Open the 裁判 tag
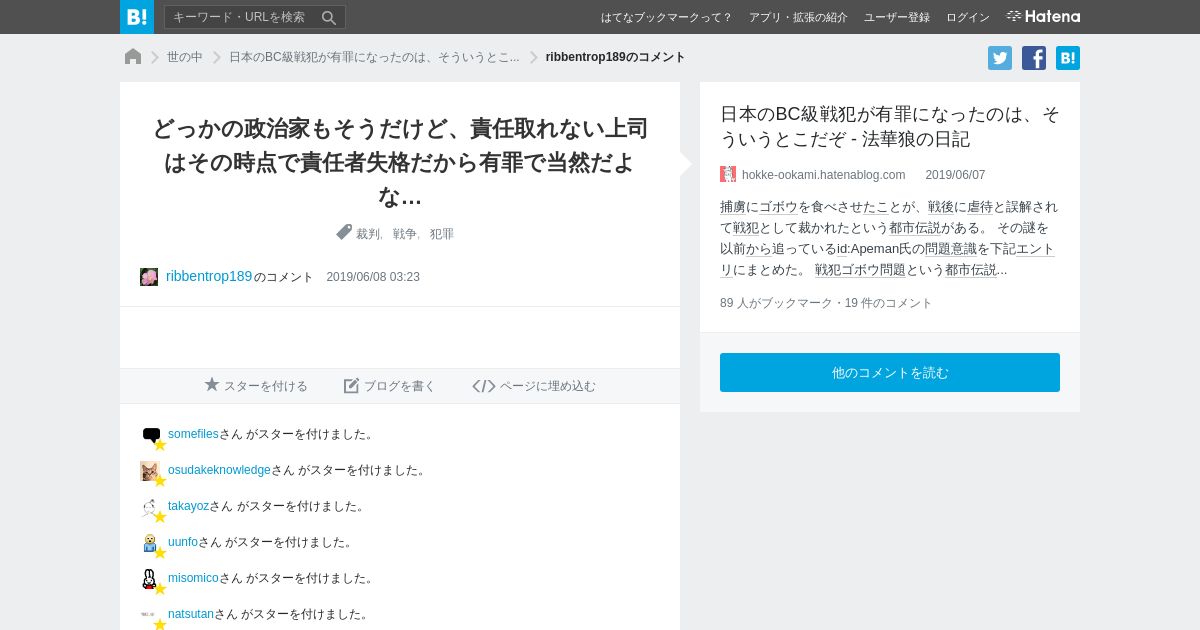This screenshot has width=1200, height=630. click(x=368, y=234)
